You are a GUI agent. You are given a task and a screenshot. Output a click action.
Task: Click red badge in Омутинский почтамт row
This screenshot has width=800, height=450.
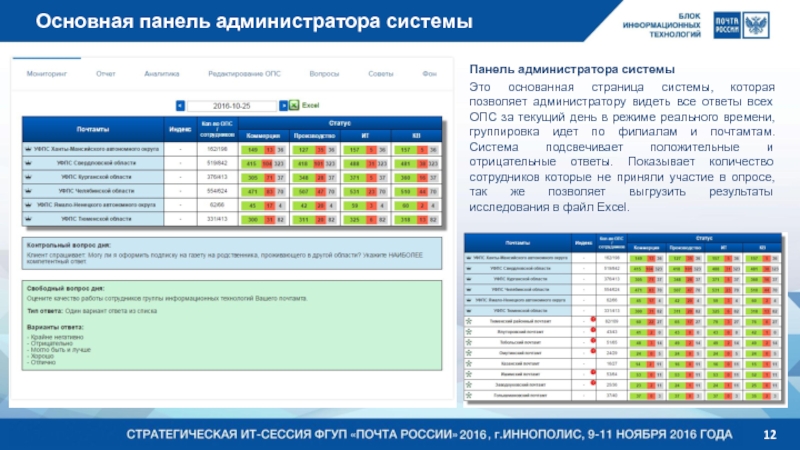coord(593,351)
